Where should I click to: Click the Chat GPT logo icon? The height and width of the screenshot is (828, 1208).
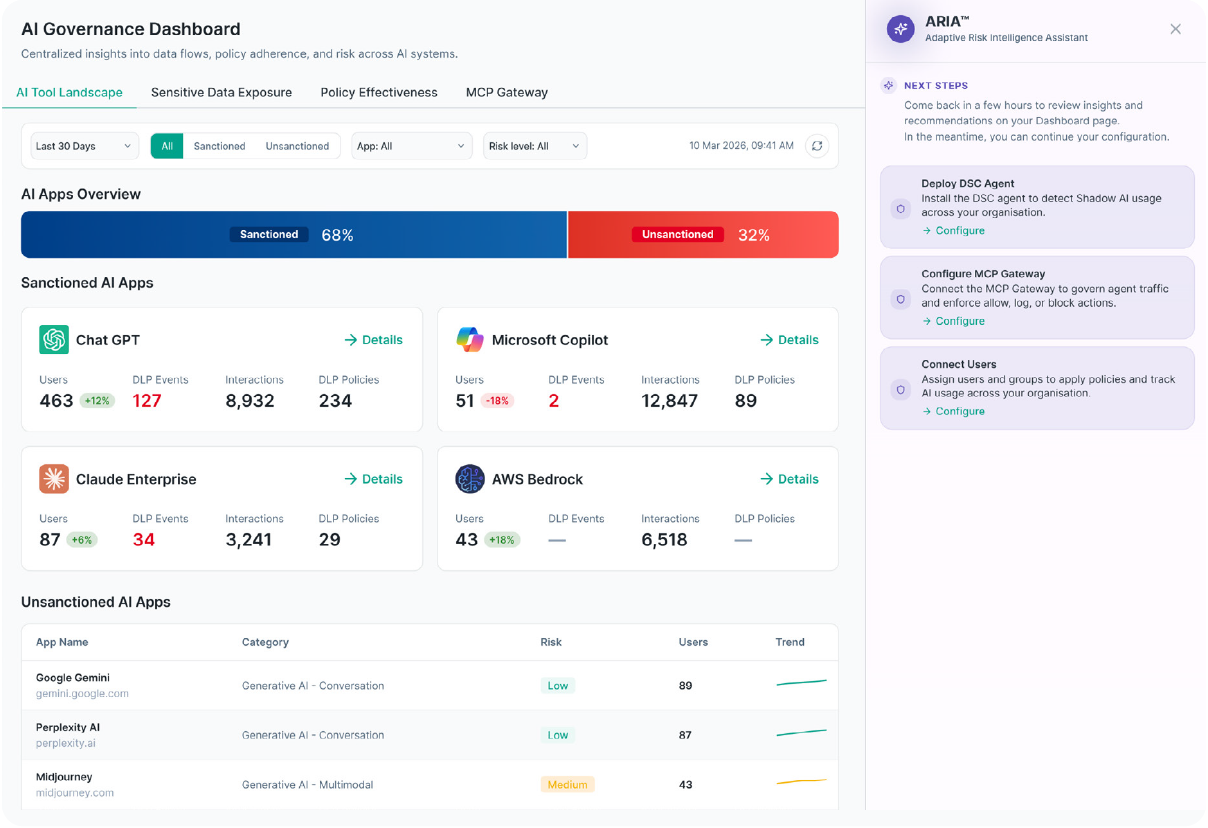tap(54, 340)
